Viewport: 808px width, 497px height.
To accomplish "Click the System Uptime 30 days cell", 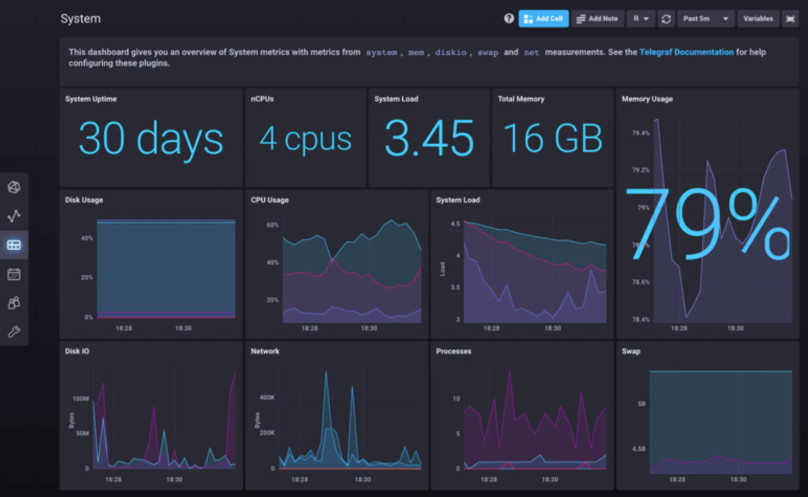I will click(x=150, y=139).
